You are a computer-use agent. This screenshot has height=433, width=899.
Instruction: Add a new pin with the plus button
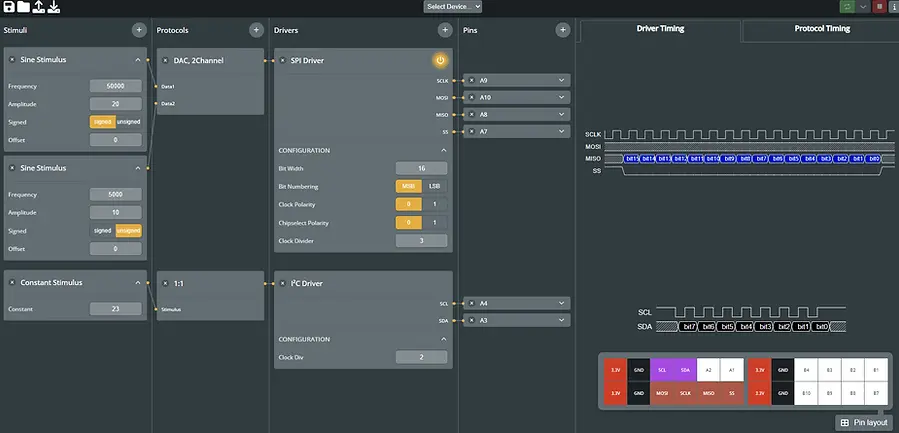click(563, 30)
